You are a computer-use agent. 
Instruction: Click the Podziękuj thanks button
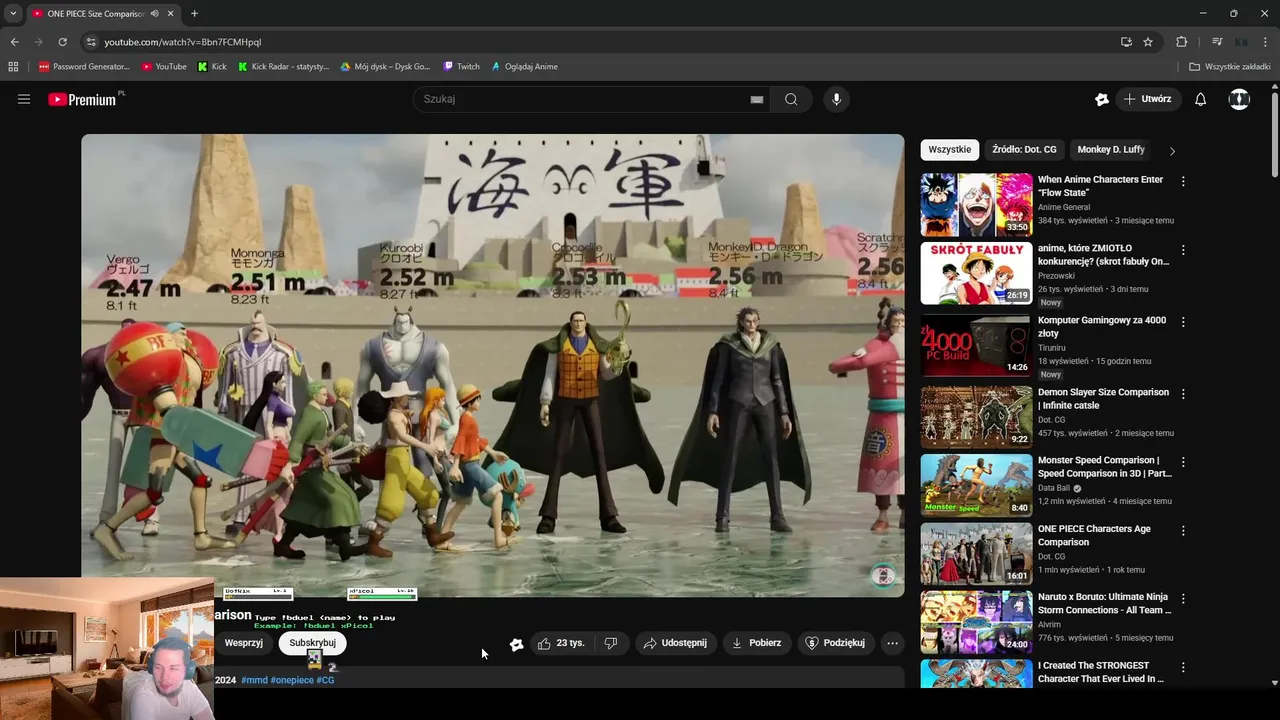pos(835,643)
